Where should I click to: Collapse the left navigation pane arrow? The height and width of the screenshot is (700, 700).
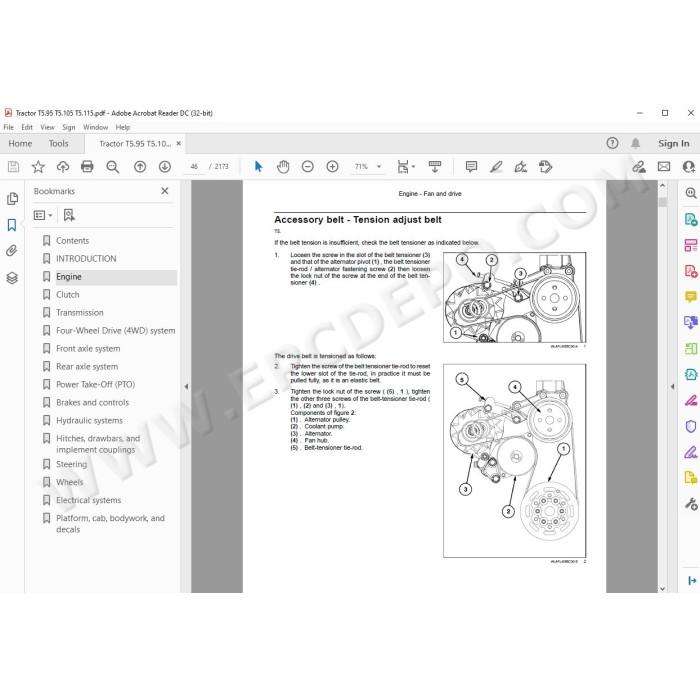tap(186, 387)
